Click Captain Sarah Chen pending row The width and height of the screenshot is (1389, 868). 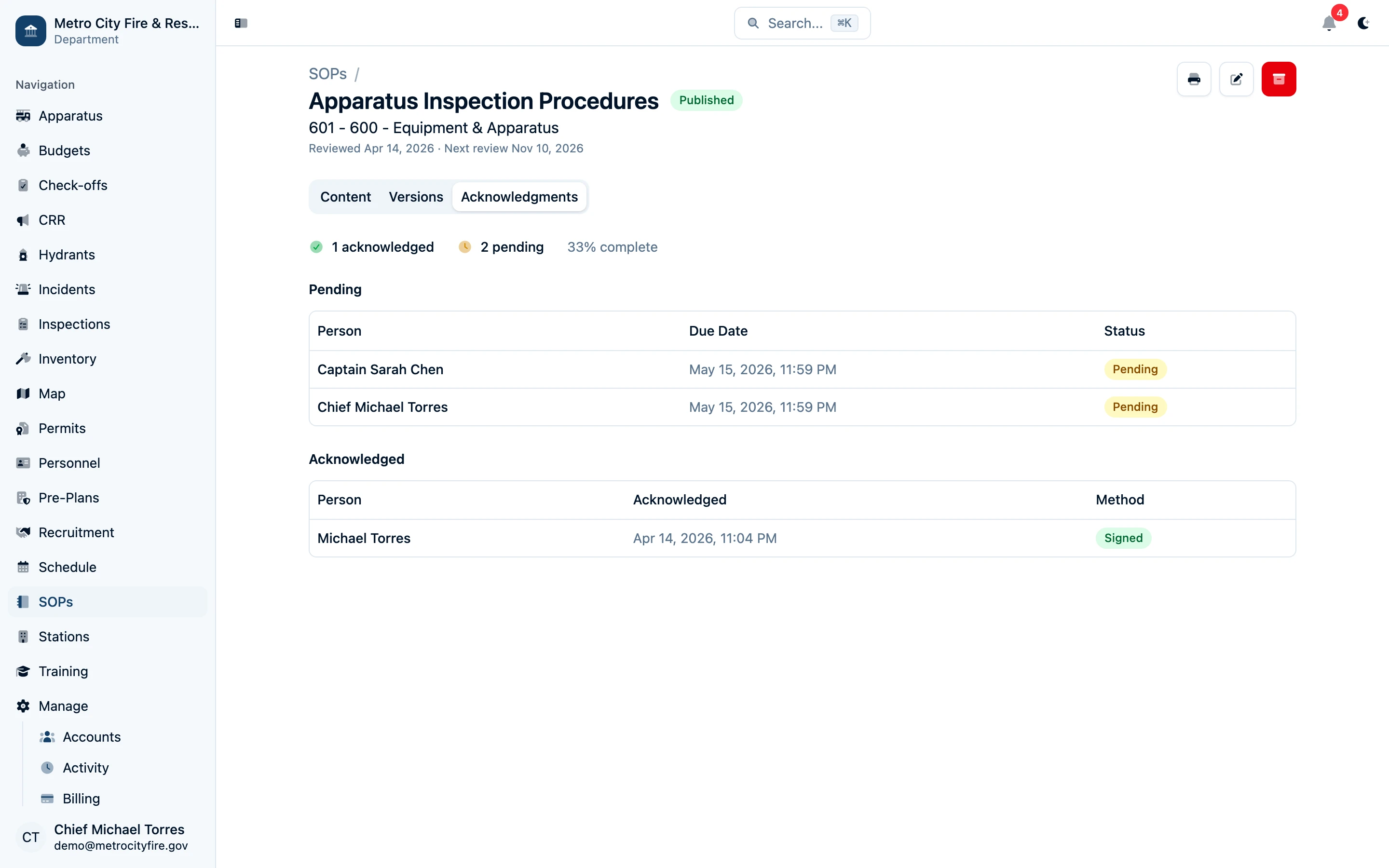(x=380, y=369)
